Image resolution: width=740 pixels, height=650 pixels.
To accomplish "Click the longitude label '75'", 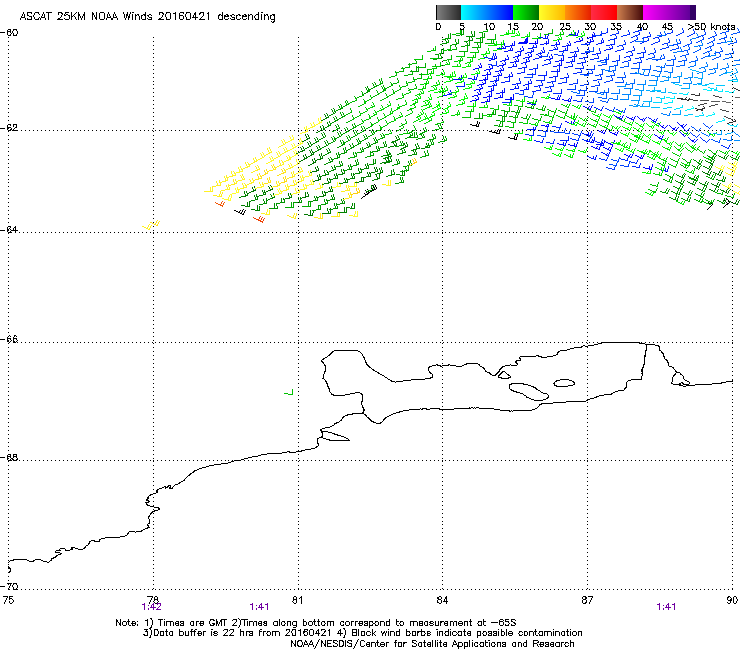I will point(8,599).
